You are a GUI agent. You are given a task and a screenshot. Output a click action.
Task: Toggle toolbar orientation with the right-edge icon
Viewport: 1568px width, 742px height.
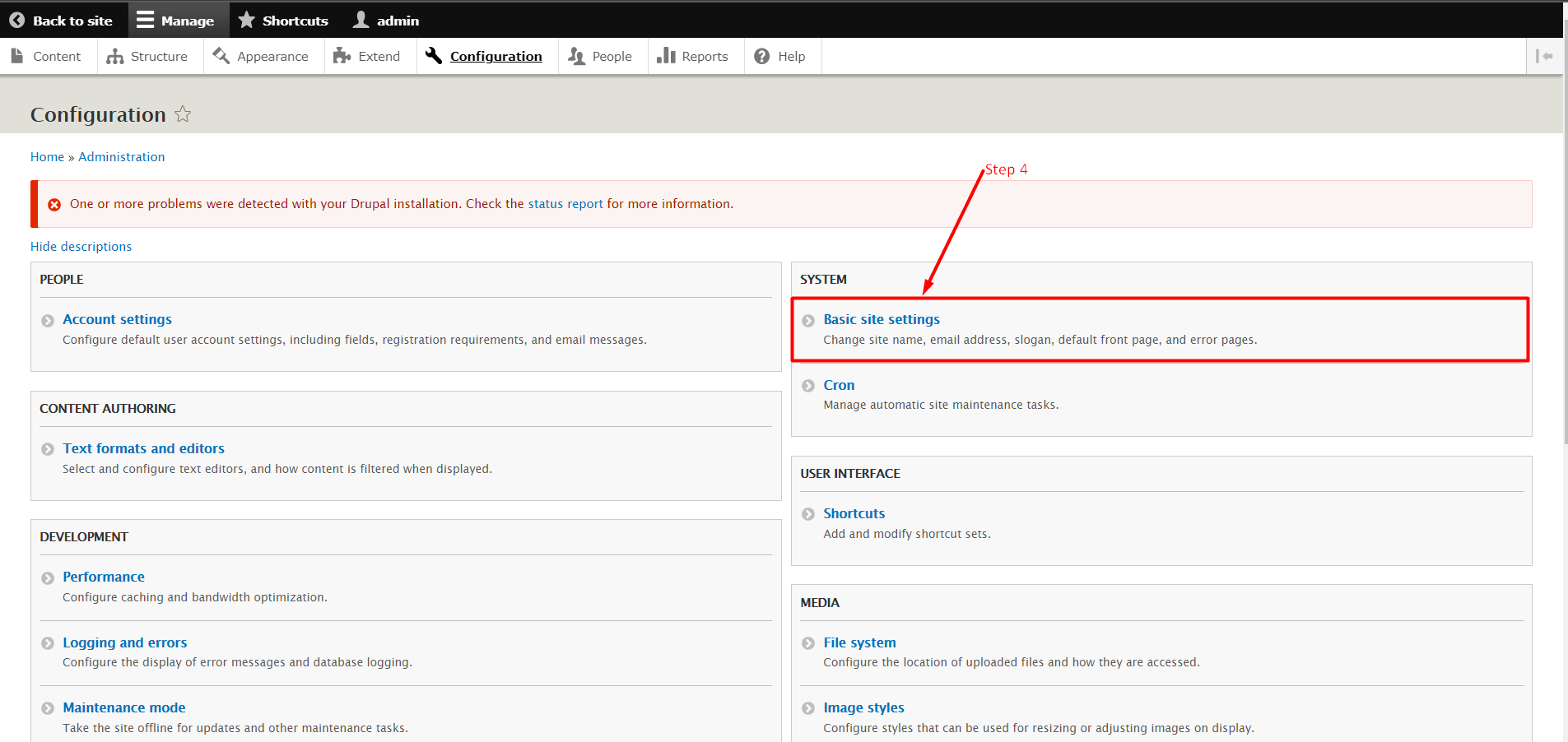tap(1544, 56)
